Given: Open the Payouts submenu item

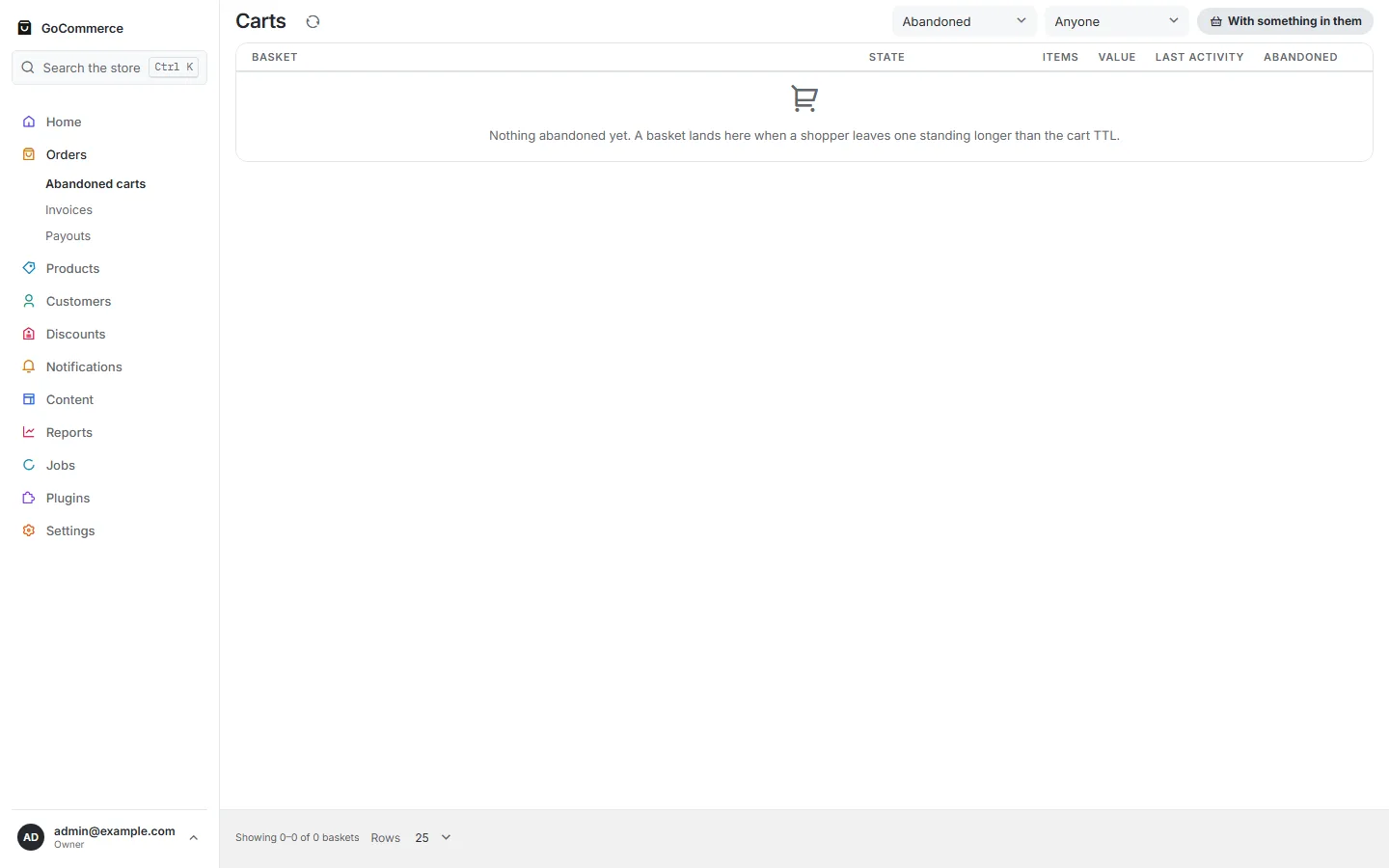Looking at the screenshot, I should tap(68, 235).
